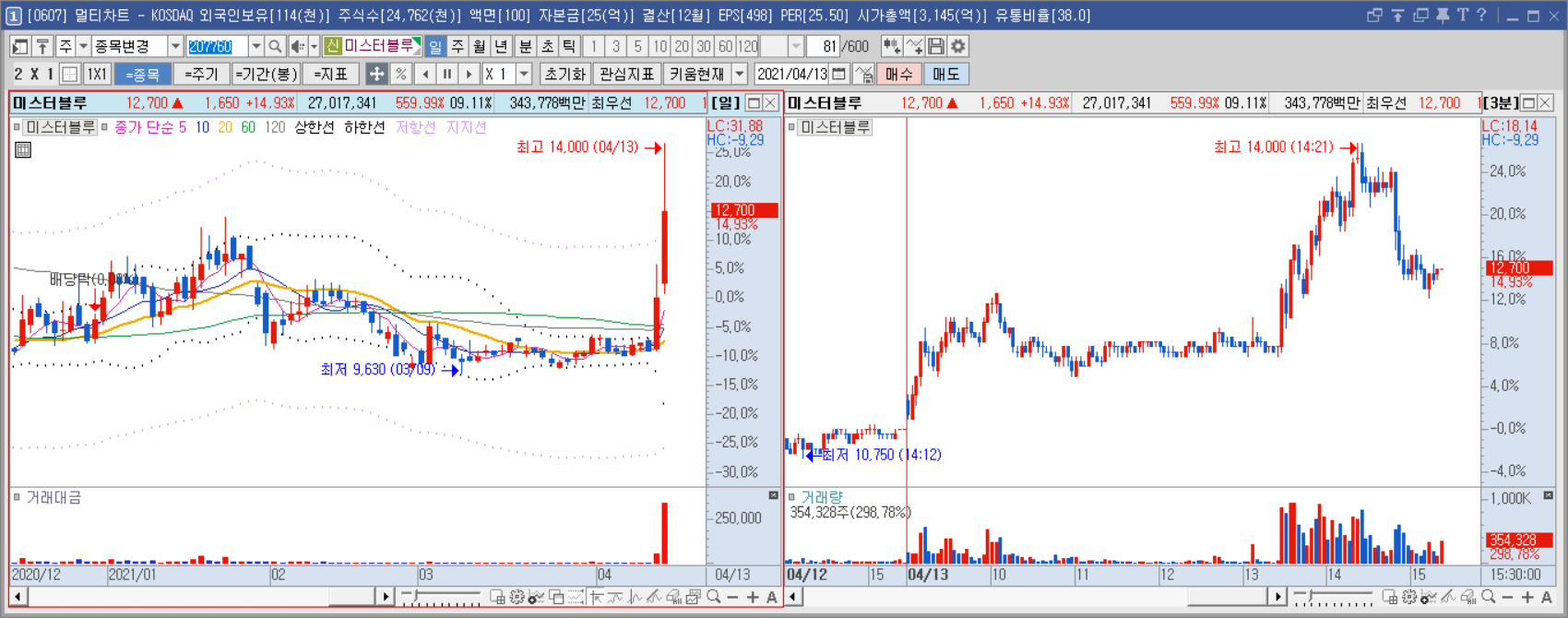Screen dimensions: 1568x618
Task: Select 일 daily period
Action: [434, 46]
